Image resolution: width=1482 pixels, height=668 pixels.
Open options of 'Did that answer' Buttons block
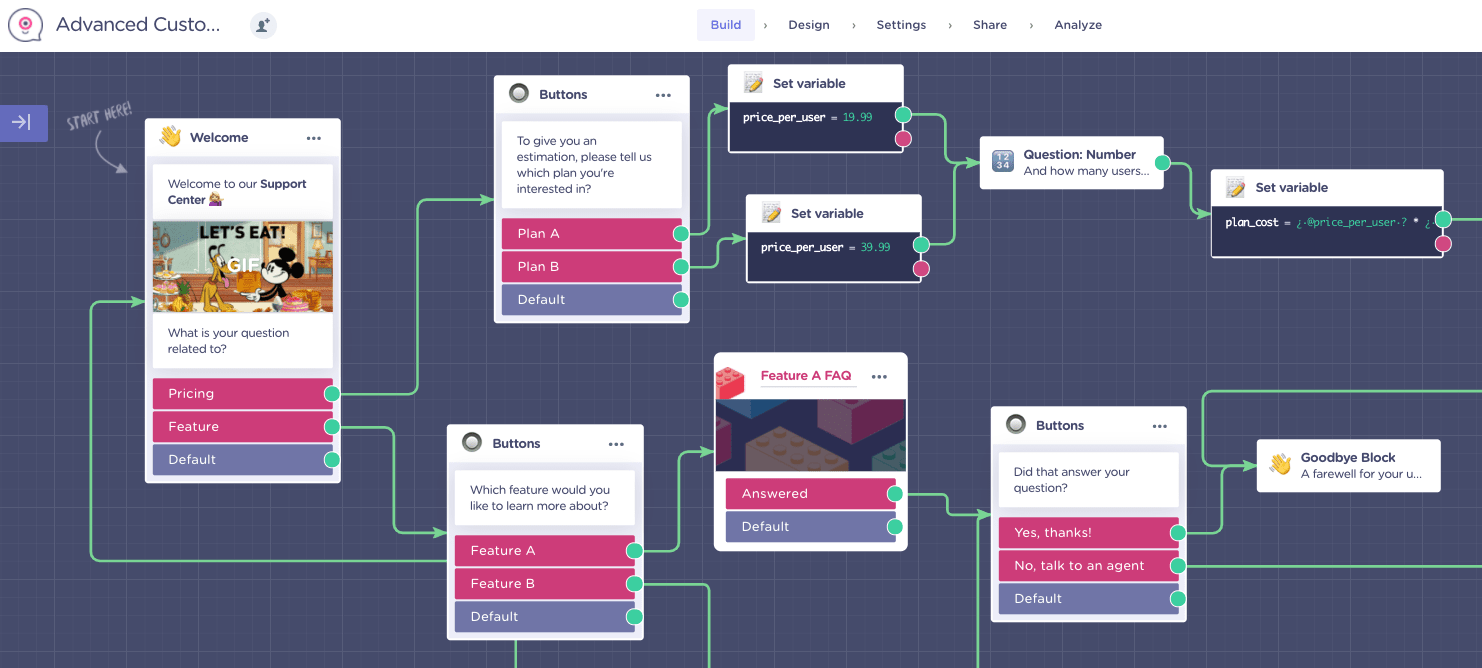(x=1159, y=426)
